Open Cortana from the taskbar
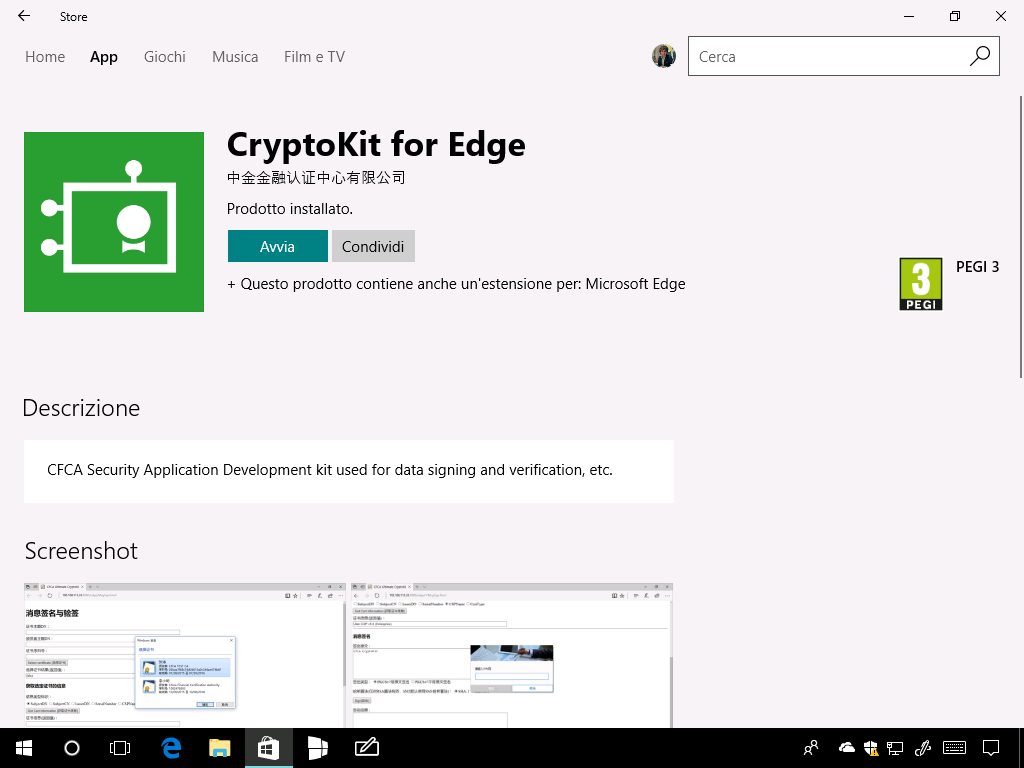This screenshot has height=768, width=1024. click(x=72, y=748)
